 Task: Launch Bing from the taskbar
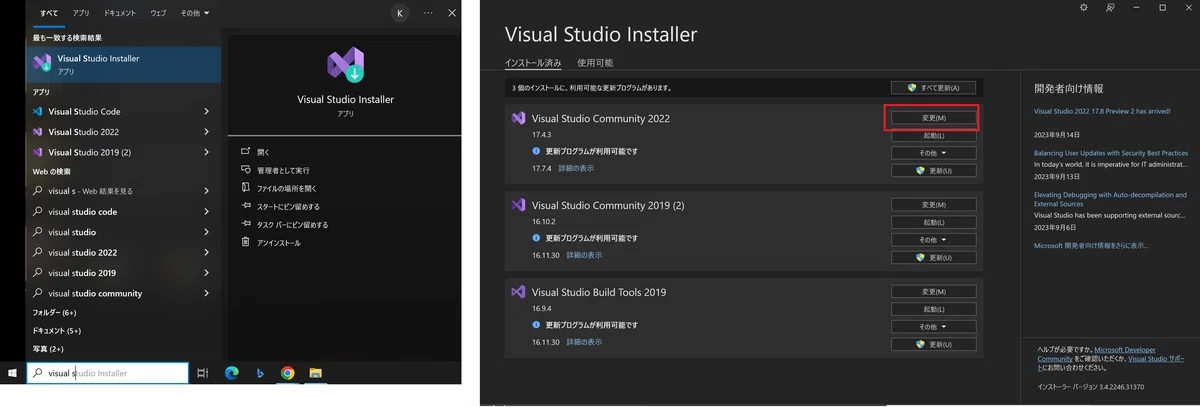pos(258,373)
